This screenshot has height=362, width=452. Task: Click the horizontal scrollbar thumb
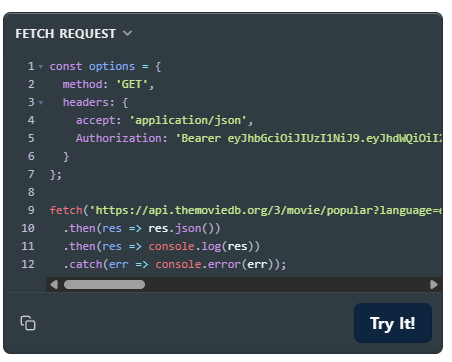104,284
